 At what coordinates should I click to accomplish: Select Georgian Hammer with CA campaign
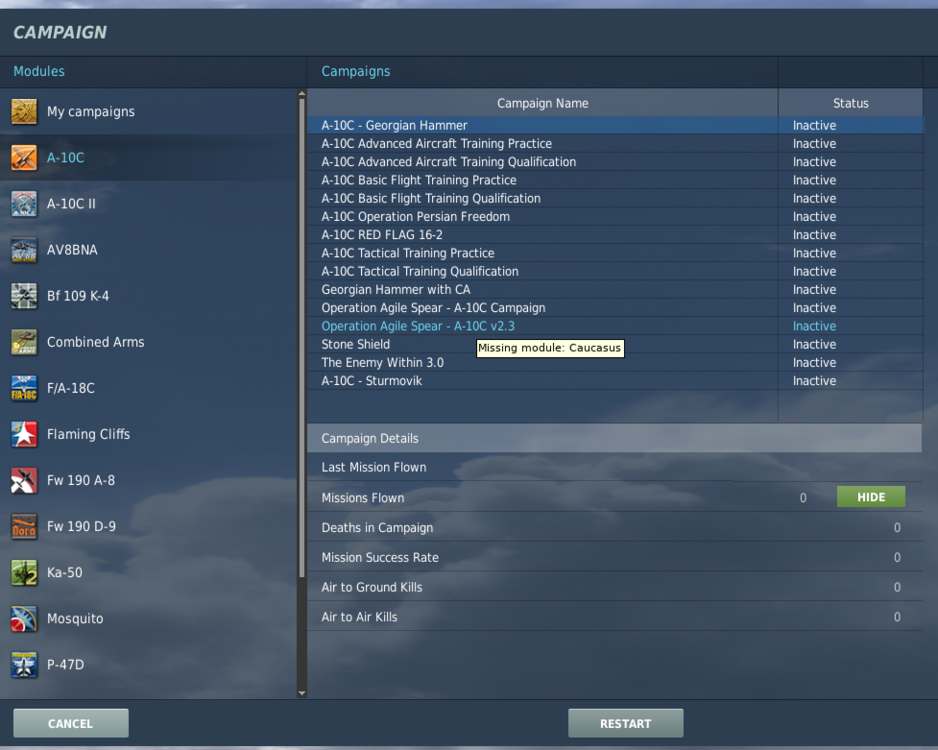tap(396, 289)
